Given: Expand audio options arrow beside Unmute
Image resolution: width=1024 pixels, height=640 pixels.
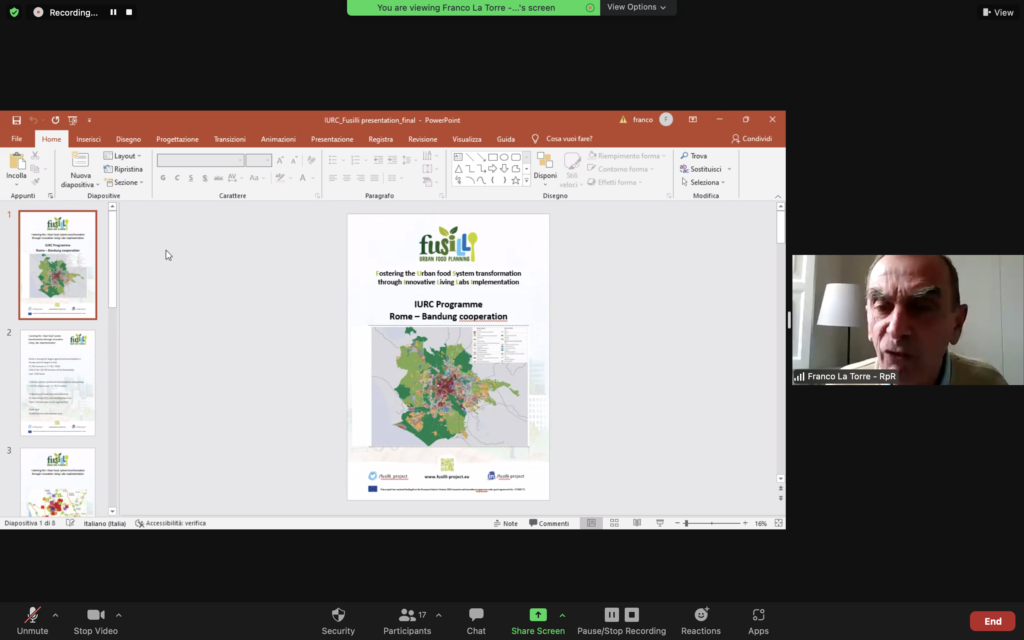Looking at the screenshot, I should [x=56, y=615].
